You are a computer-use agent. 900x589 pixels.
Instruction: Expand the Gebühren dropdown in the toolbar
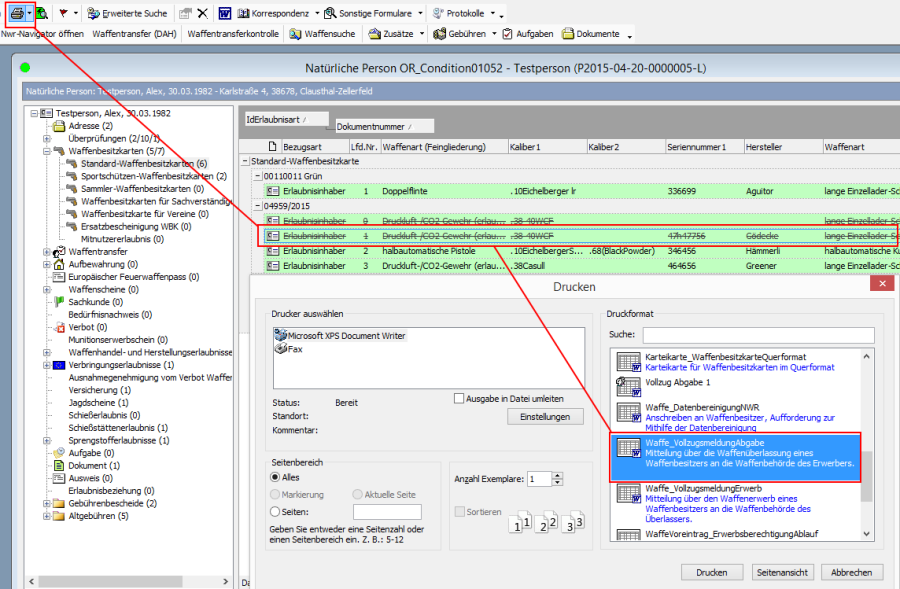[467, 33]
